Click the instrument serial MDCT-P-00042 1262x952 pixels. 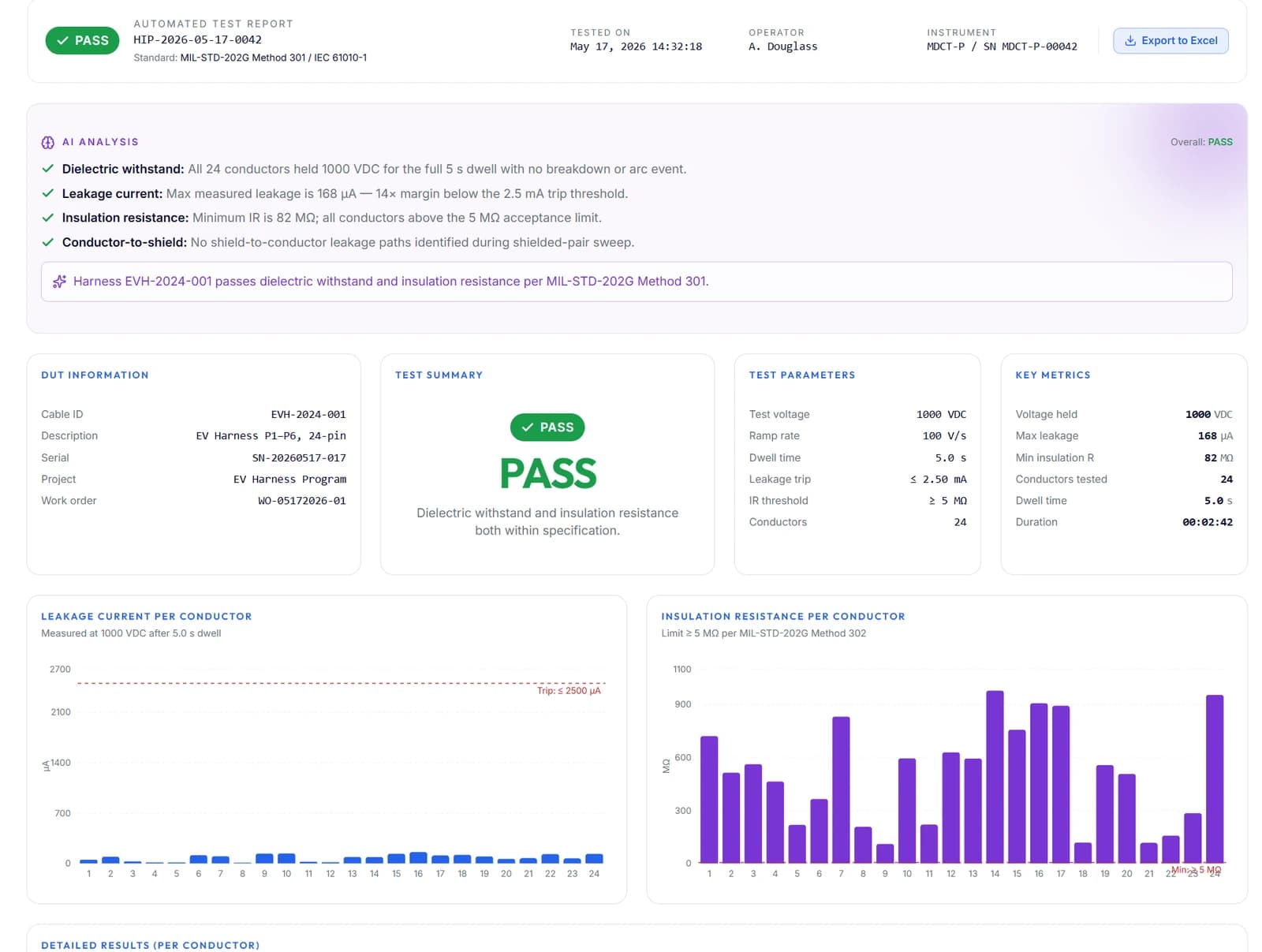pos(1039,47)
